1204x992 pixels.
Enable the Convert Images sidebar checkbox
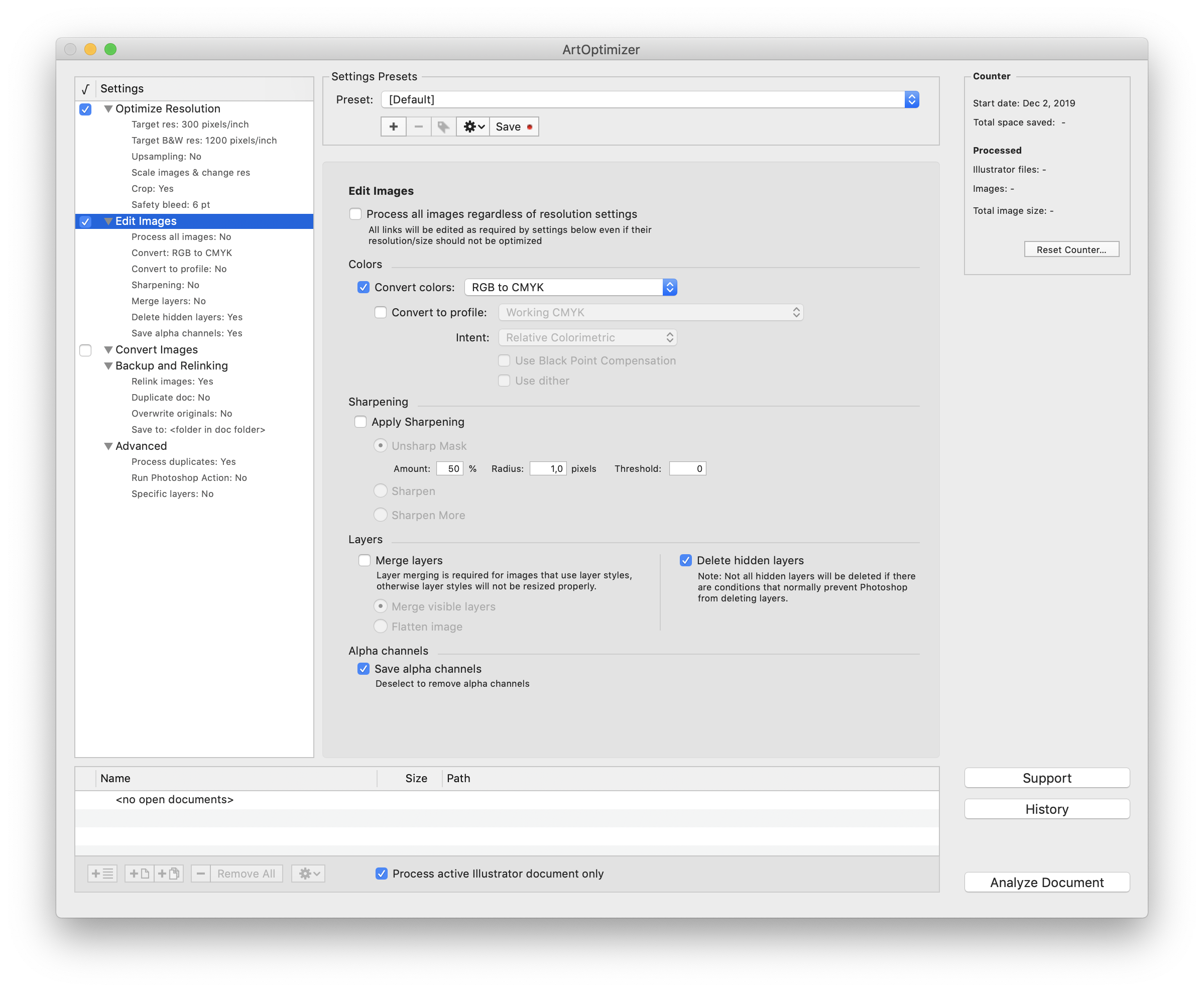(x=86, y=350)
